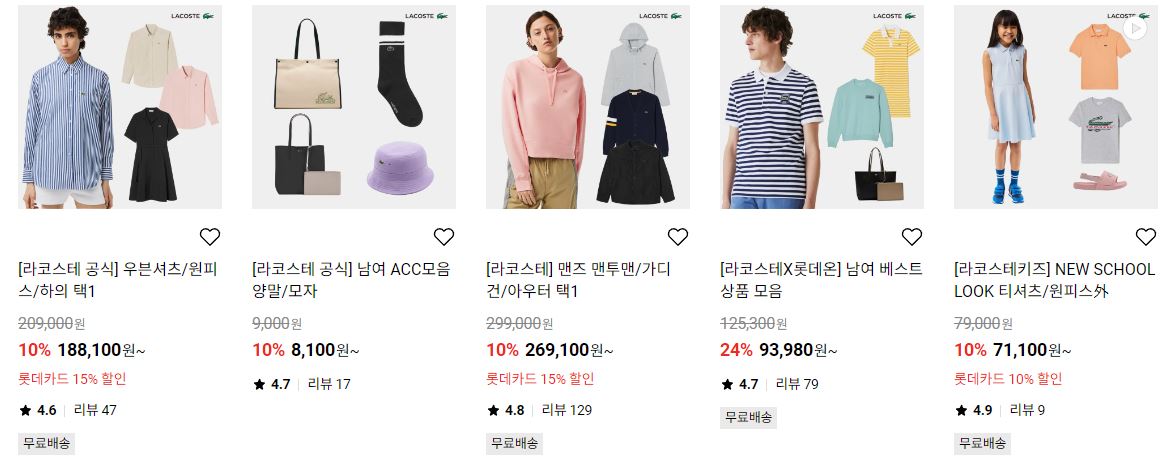Favorite the 우븐셔츠/원피스 product with heart
Image resolution: width=1173 pixels, height=468 pixels.
[209, 237]
